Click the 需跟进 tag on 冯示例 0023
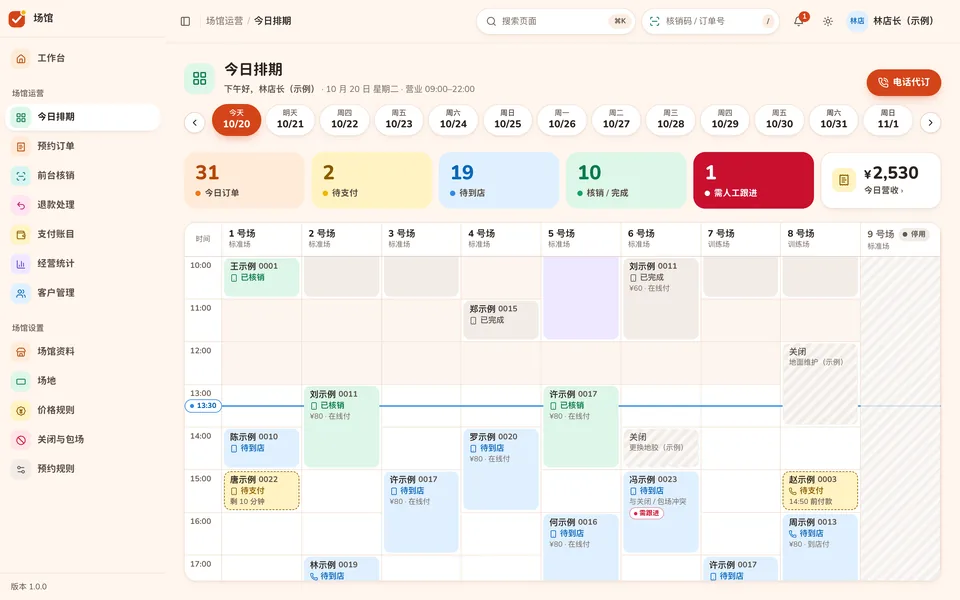 pyautogui.click(x=647, y=513)
